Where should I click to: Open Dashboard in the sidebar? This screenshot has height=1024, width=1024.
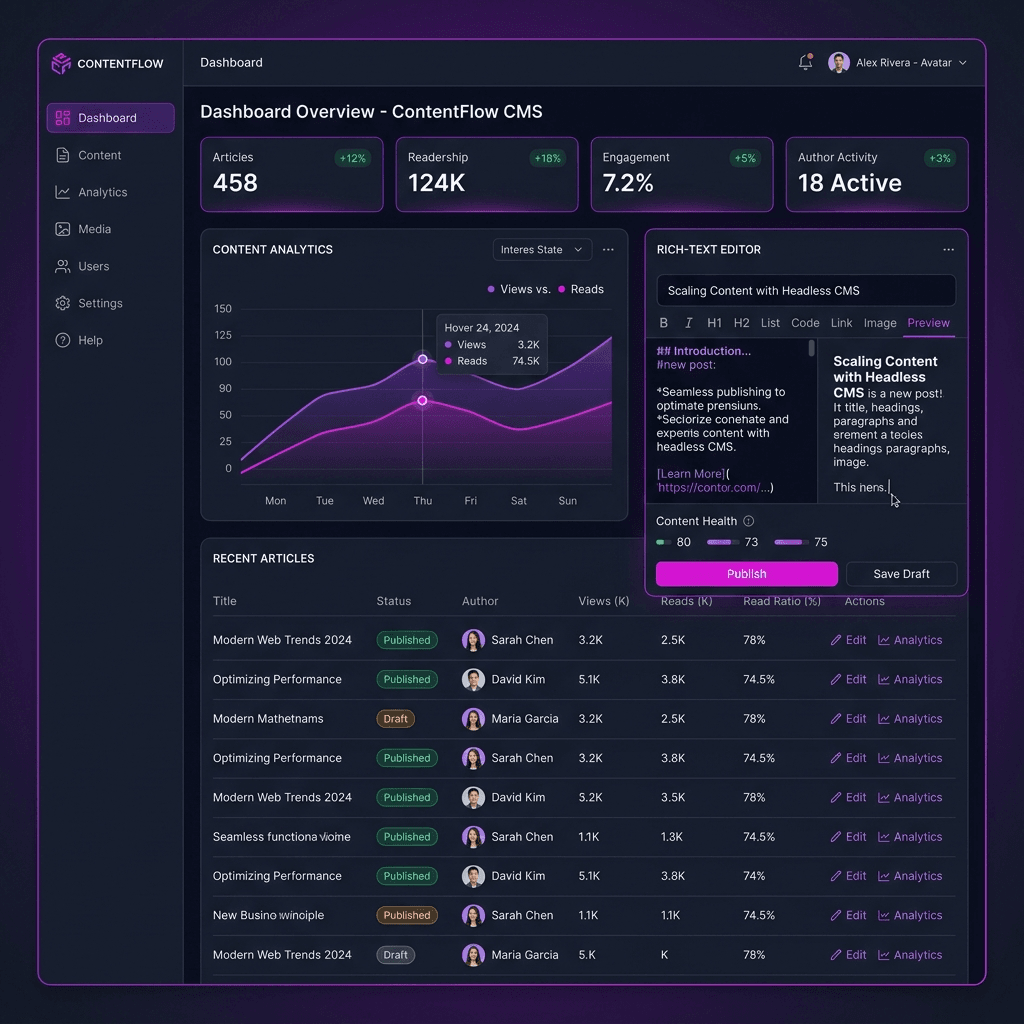(110, 118)
